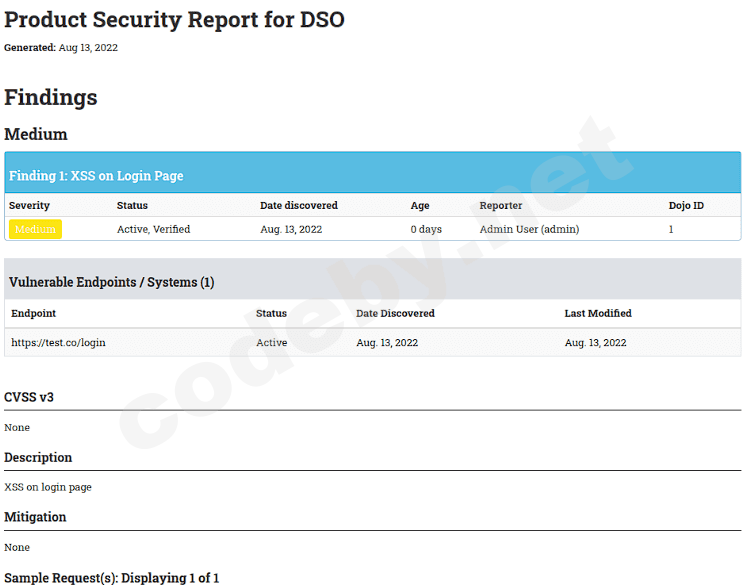The width and height of the screenshot is (747, 585).
Task: Select the Active, Verified status text
Action: [153, 229]
